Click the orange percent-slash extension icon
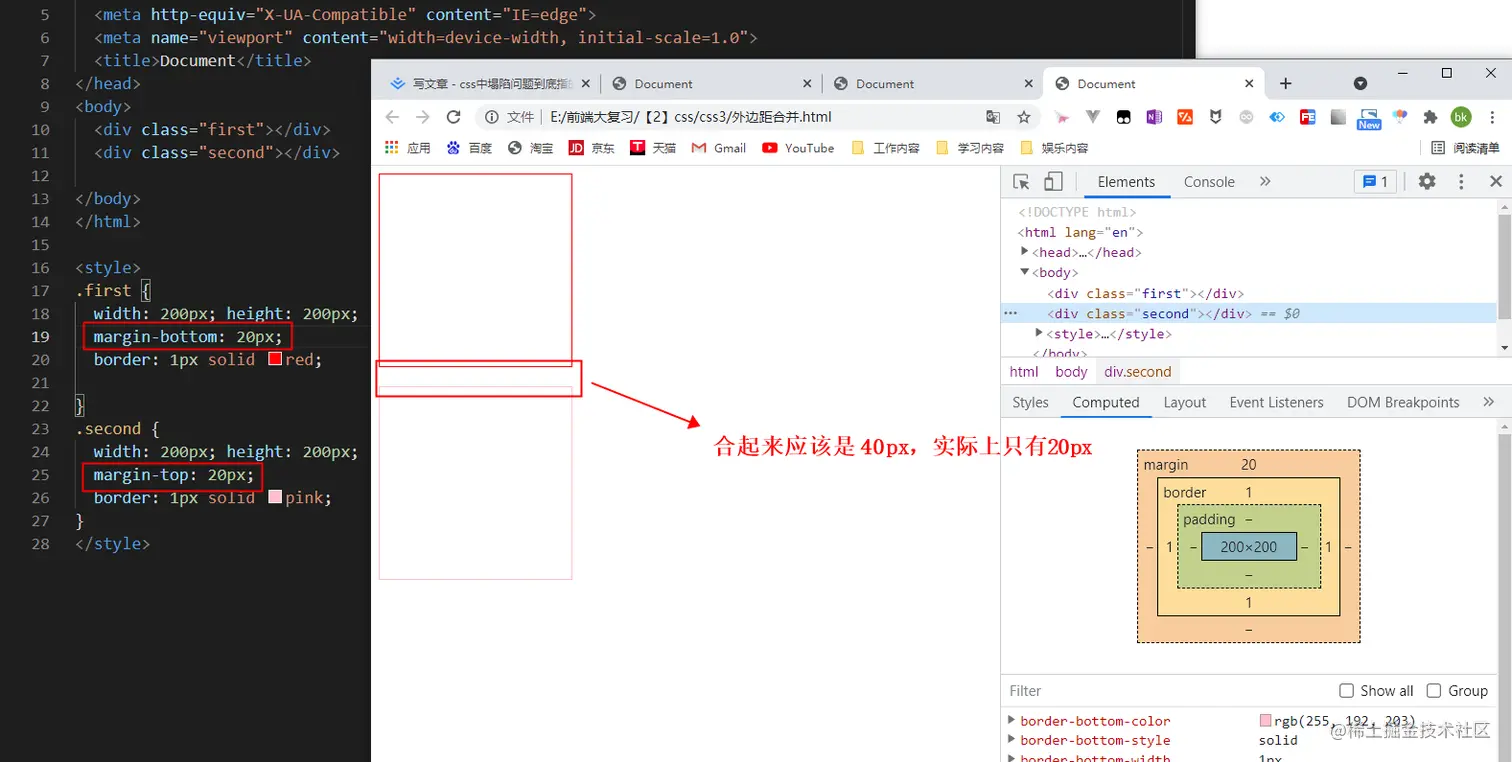The image size is (1512, 762). pos(1185,117)
